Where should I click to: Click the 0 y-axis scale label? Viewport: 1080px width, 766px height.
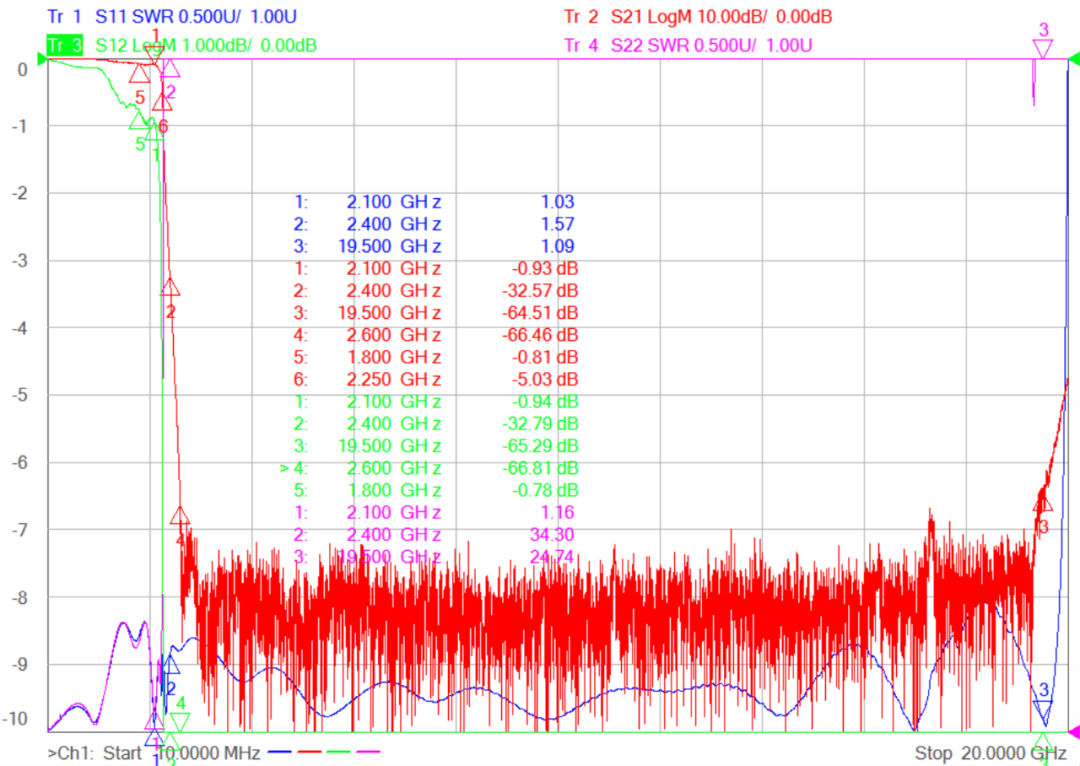click(23, 70)
